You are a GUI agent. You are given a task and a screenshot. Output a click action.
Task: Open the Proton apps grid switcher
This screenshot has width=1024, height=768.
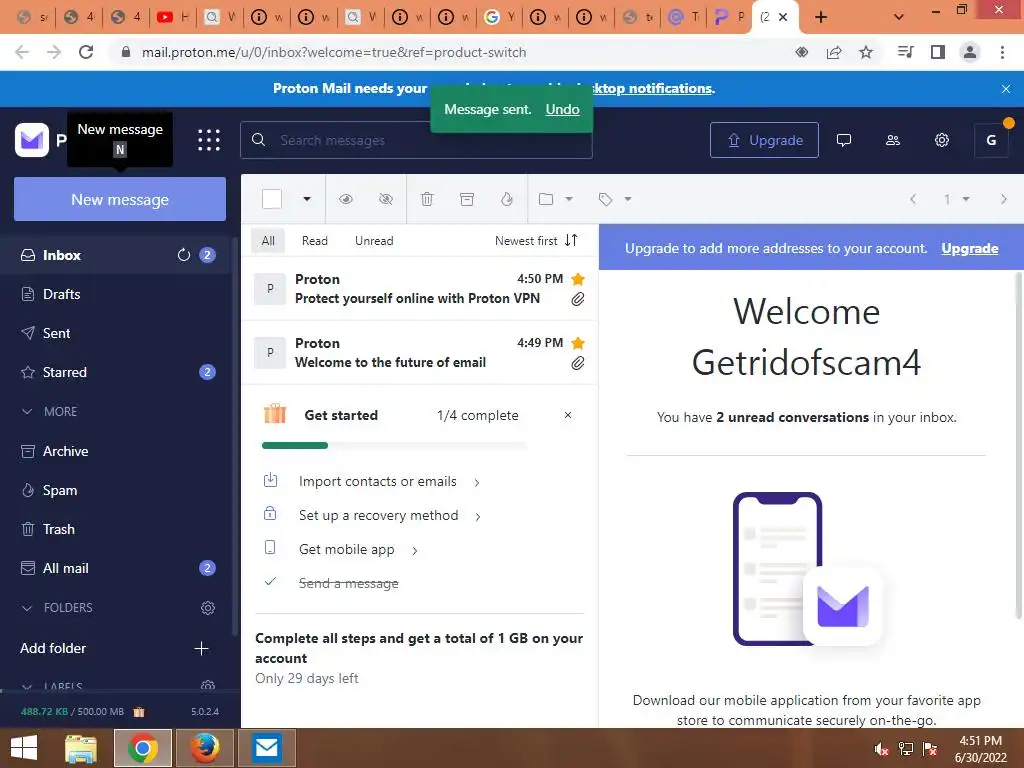click(209, 140)
